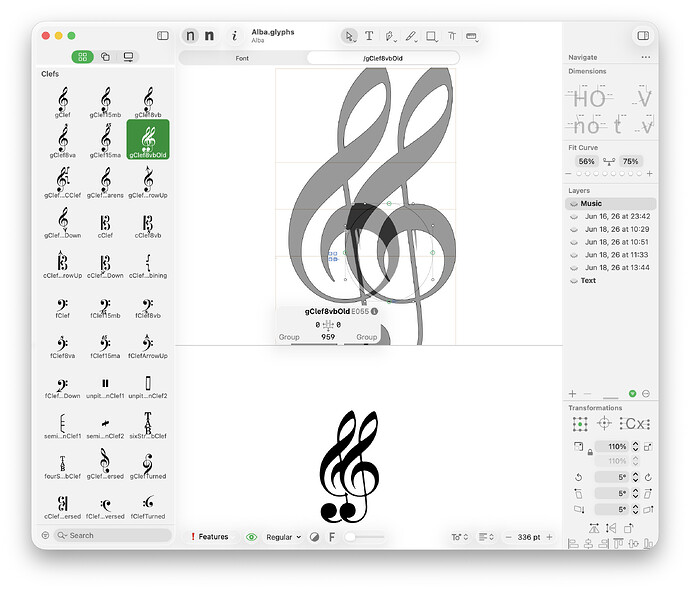
Task: Select the Select (arrow) tool
Action: point(349,36)
